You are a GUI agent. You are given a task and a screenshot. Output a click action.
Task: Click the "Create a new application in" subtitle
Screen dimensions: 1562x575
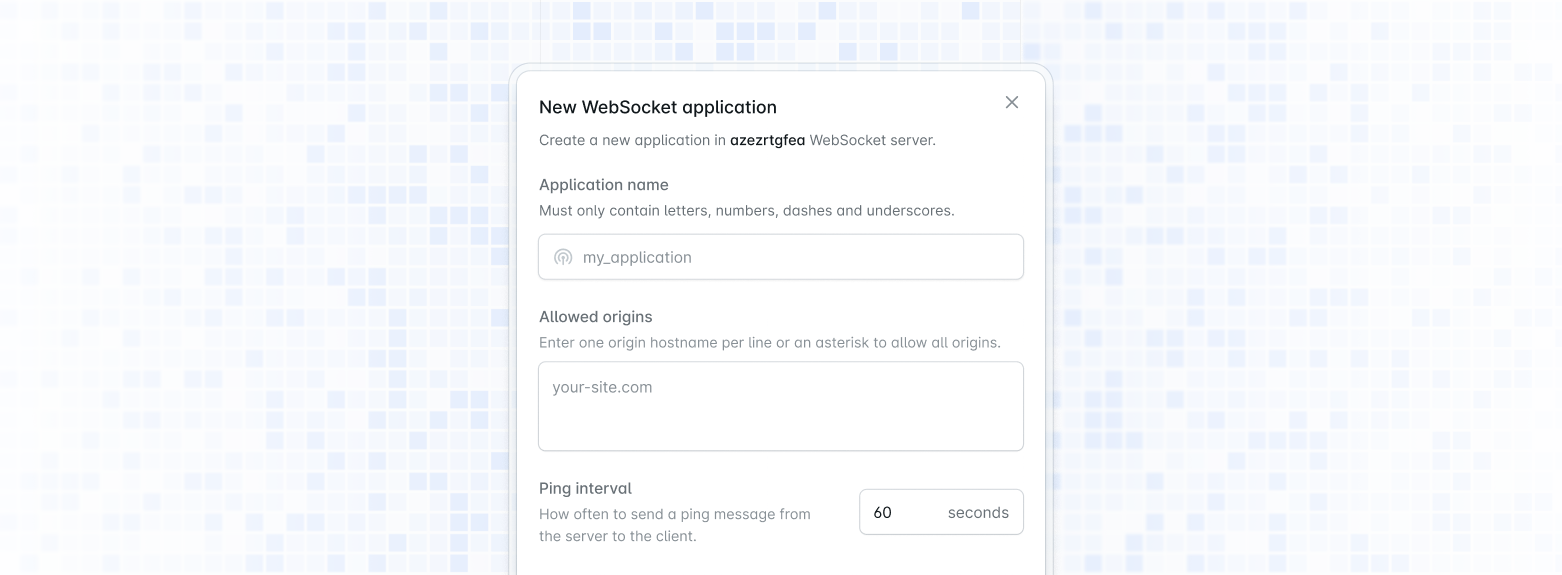pos(632,140)
